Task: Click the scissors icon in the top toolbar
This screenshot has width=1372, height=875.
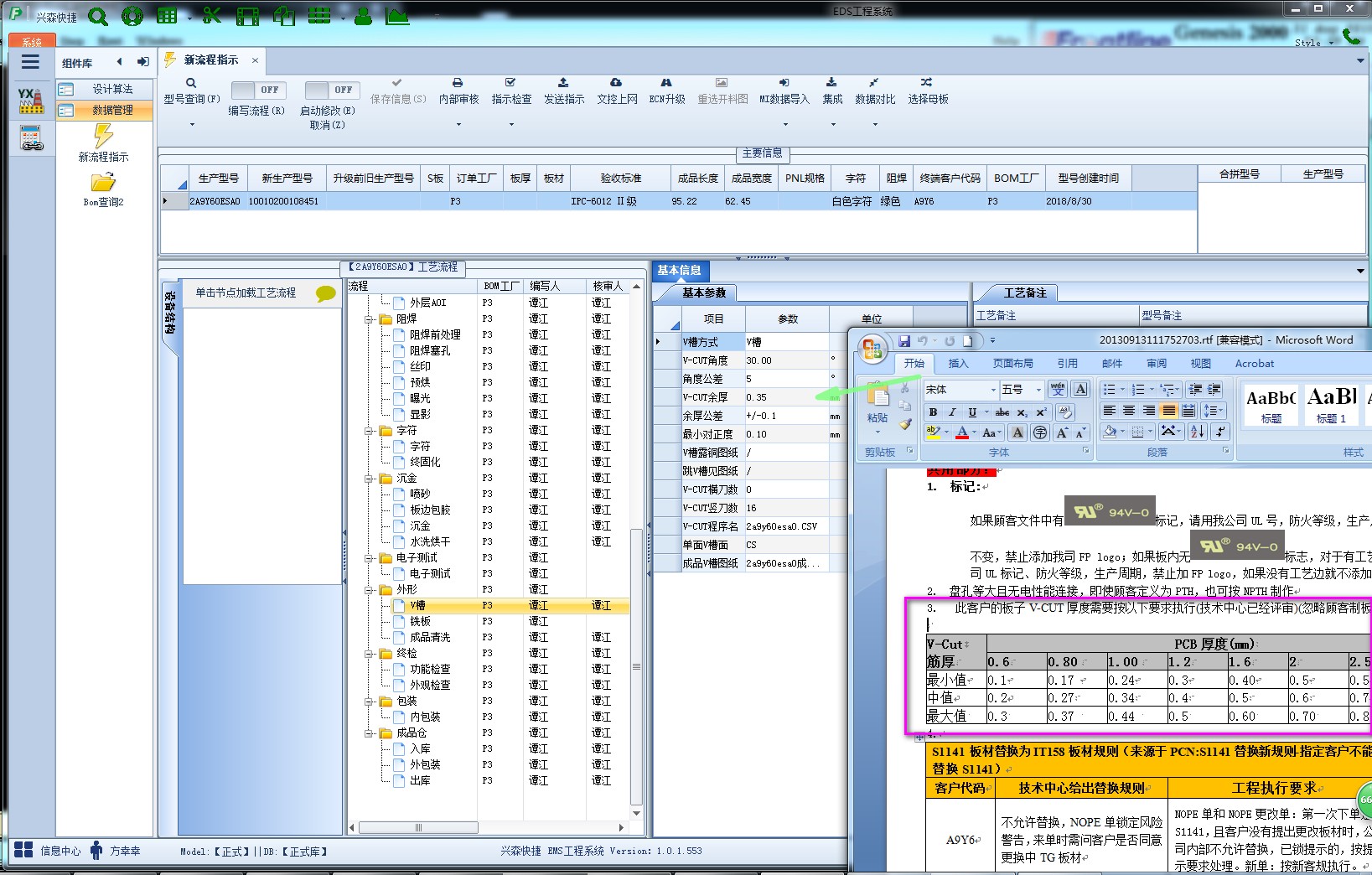Action: coord(212,15)
